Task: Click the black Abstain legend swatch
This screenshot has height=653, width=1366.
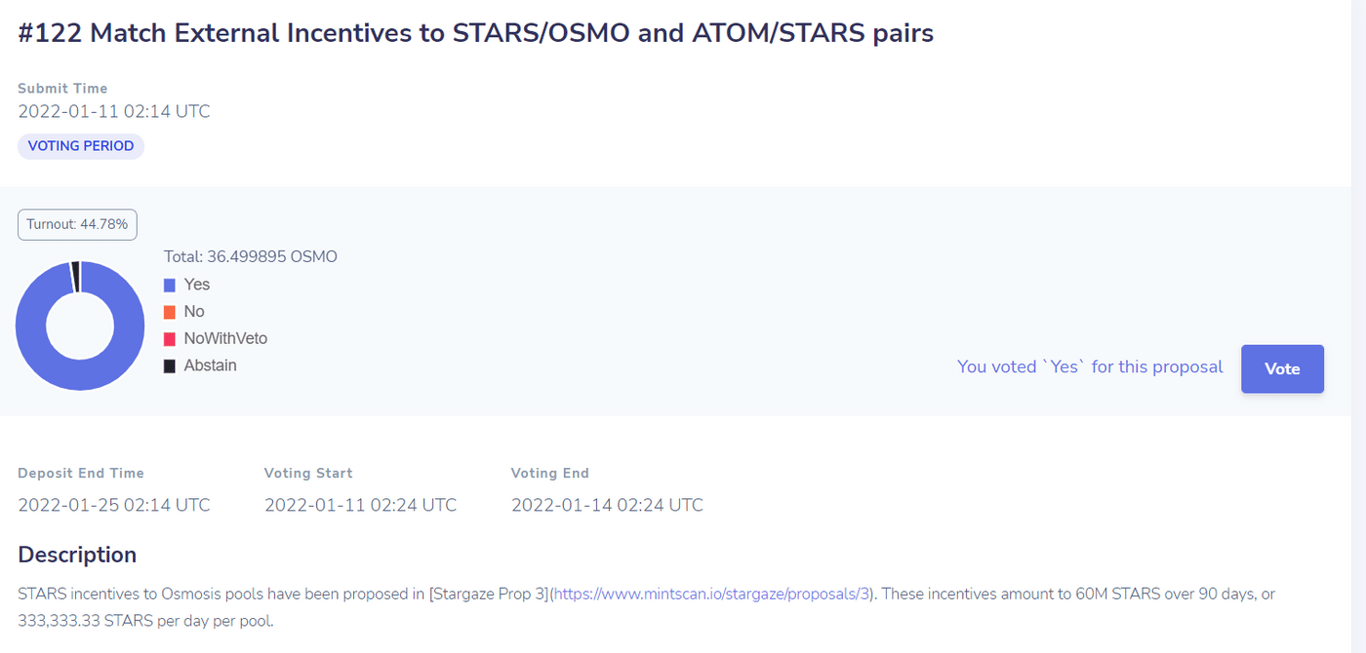Action: click(x=170, y=366)
